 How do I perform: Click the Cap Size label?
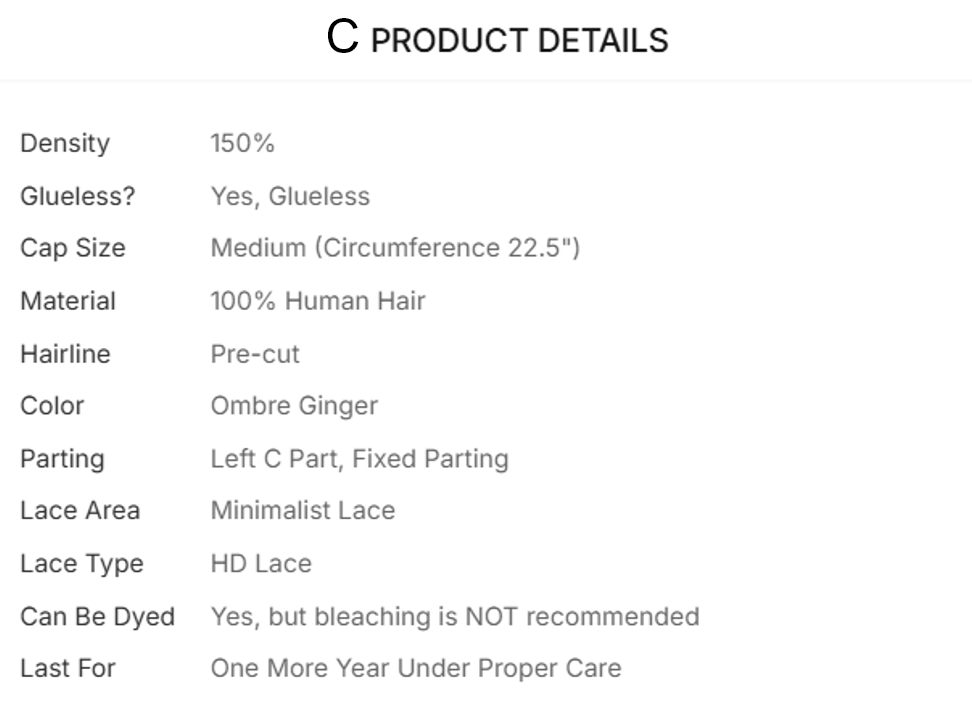click(x=73, y=248)
